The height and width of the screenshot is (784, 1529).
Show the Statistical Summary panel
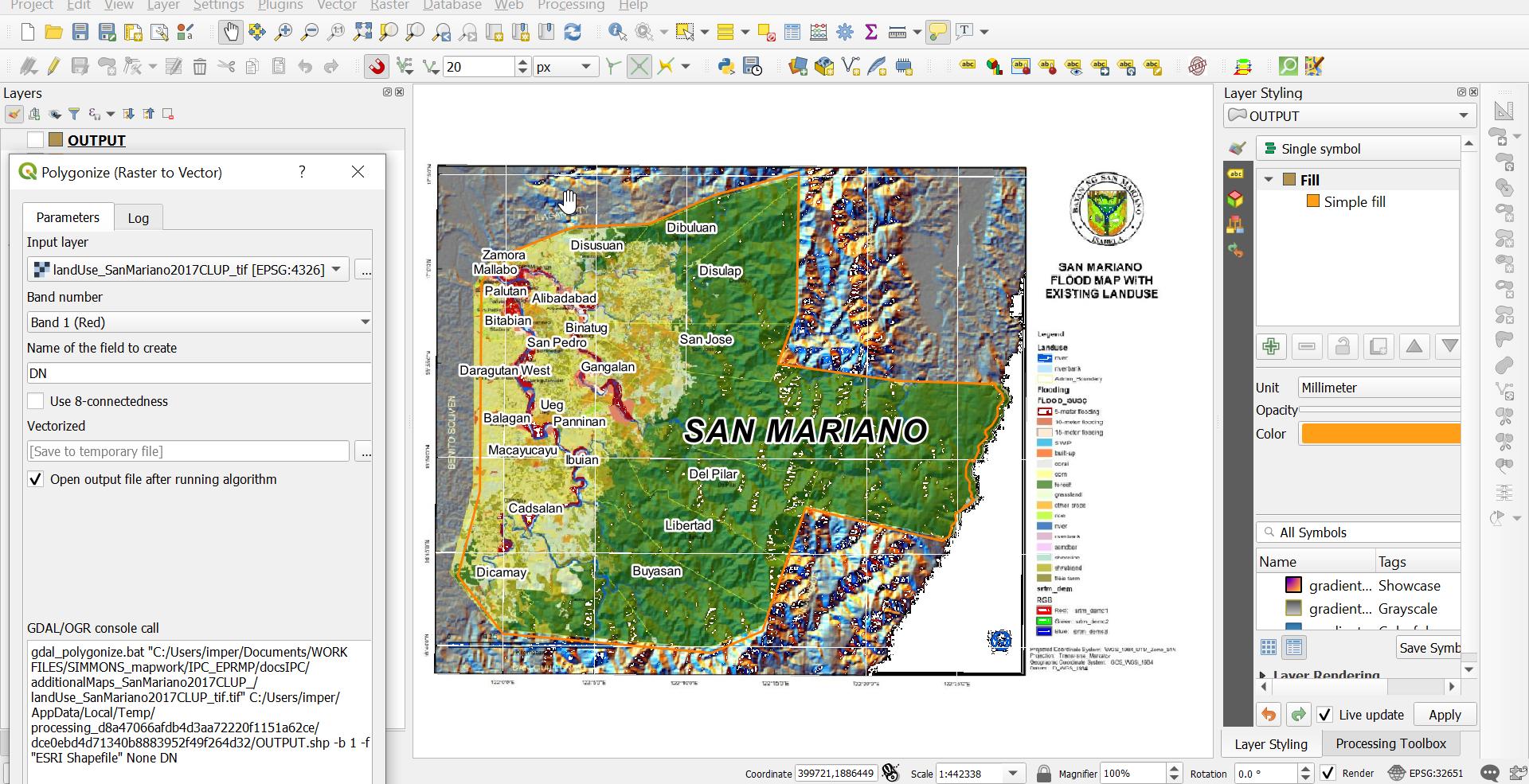coord(871,33)
